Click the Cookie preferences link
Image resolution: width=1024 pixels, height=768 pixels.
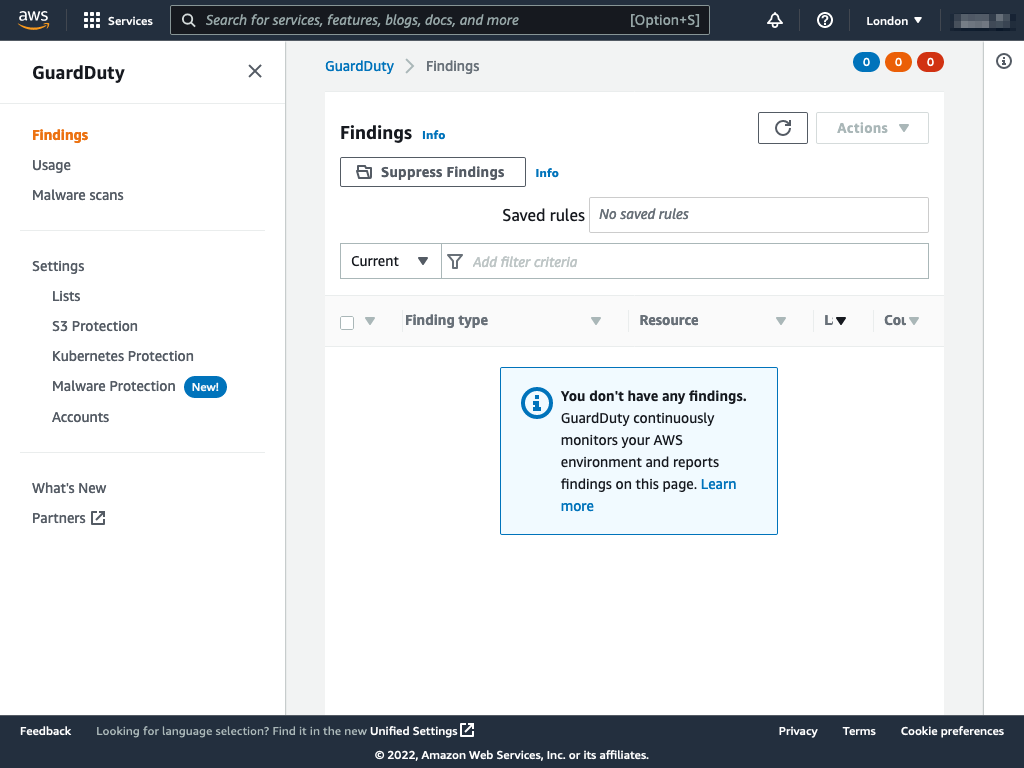tap(952, 731)
